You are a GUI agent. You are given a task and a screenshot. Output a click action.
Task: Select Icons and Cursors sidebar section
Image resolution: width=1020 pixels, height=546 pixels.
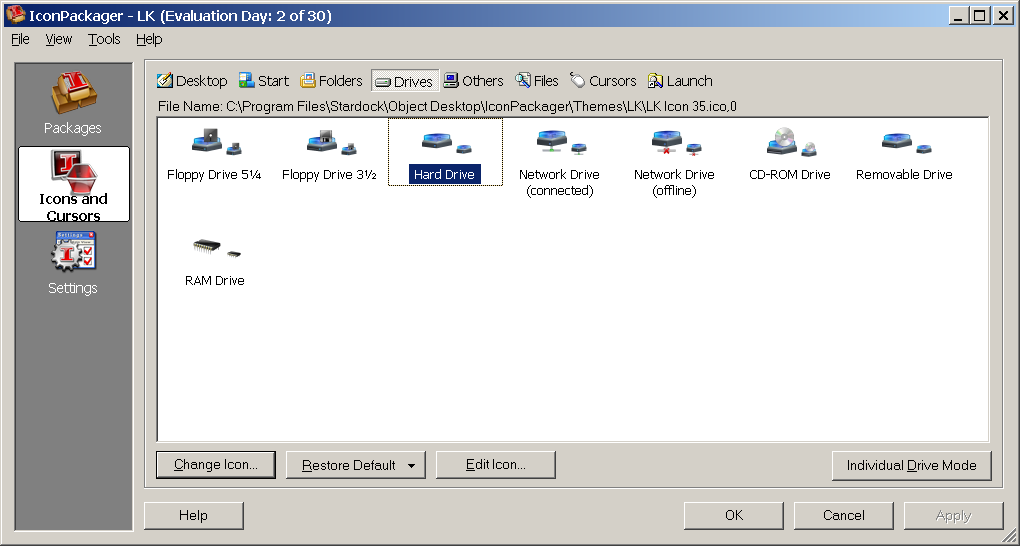point(74,184)
